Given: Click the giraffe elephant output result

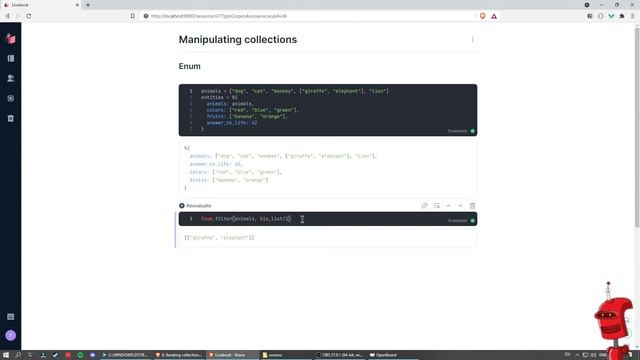Looking at the screenshot, I should pos(219,238).
